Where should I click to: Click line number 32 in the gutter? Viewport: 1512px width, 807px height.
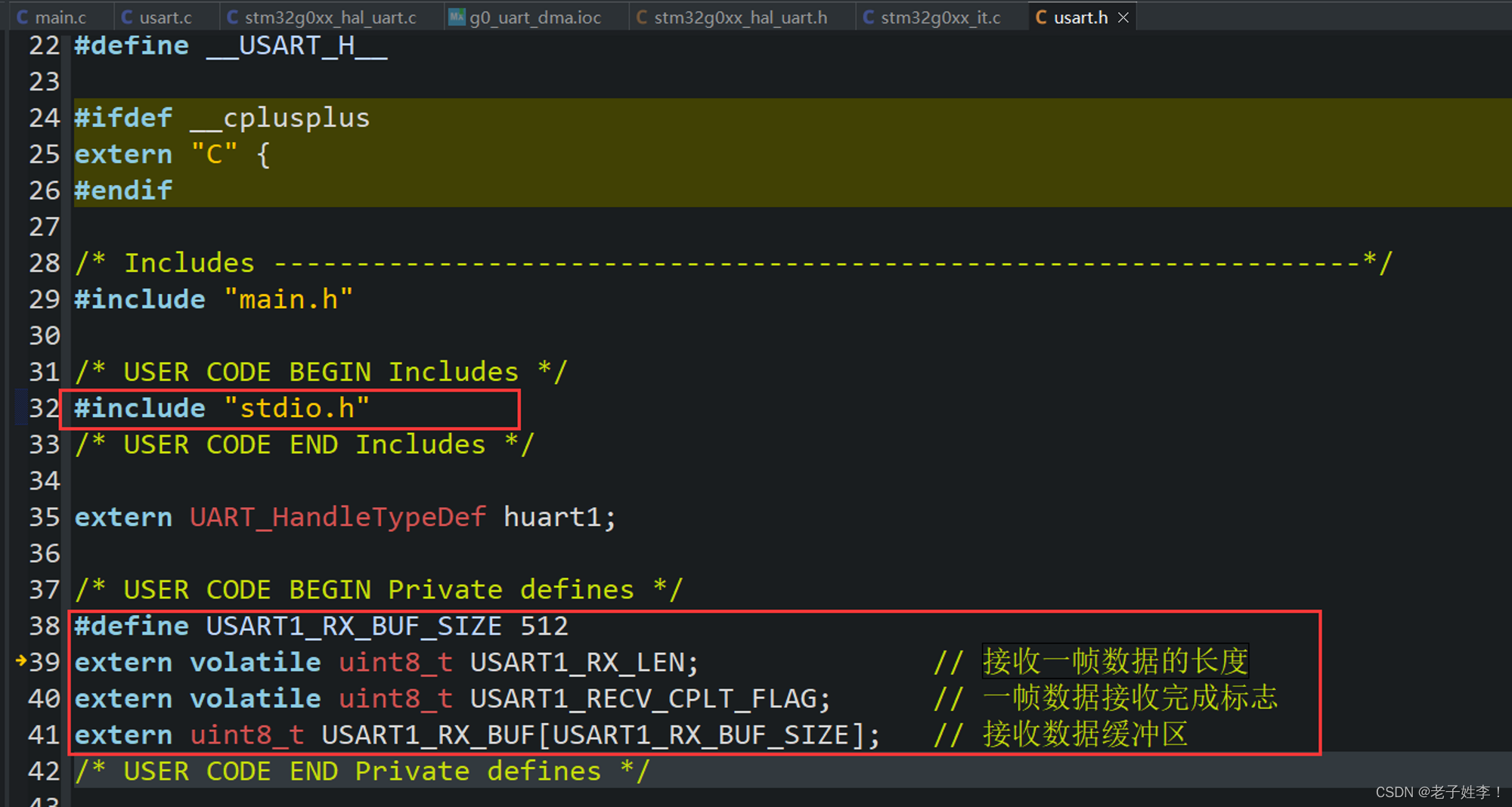[44, 408]
